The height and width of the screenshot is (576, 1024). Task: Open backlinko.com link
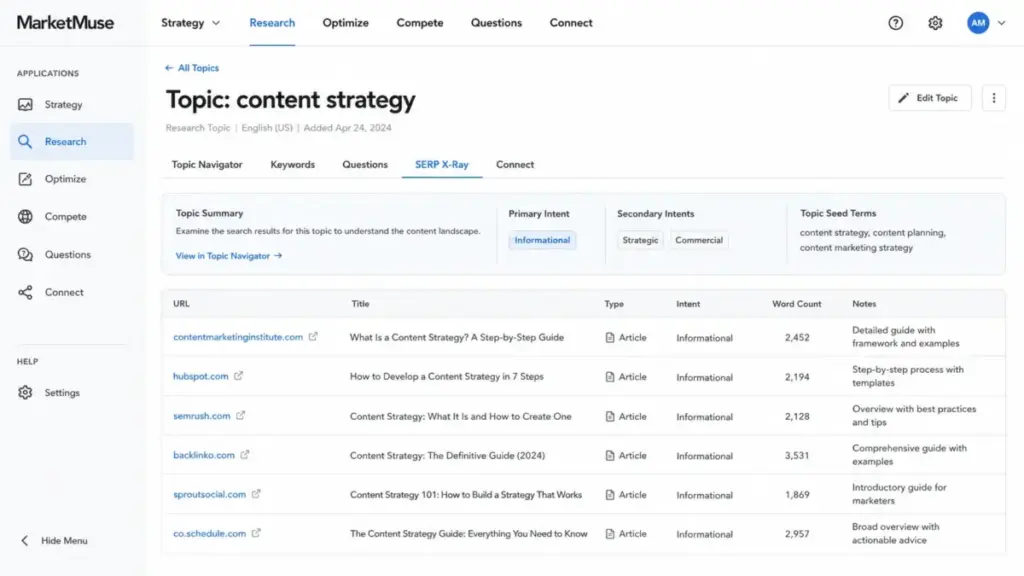tap(204, 455)
